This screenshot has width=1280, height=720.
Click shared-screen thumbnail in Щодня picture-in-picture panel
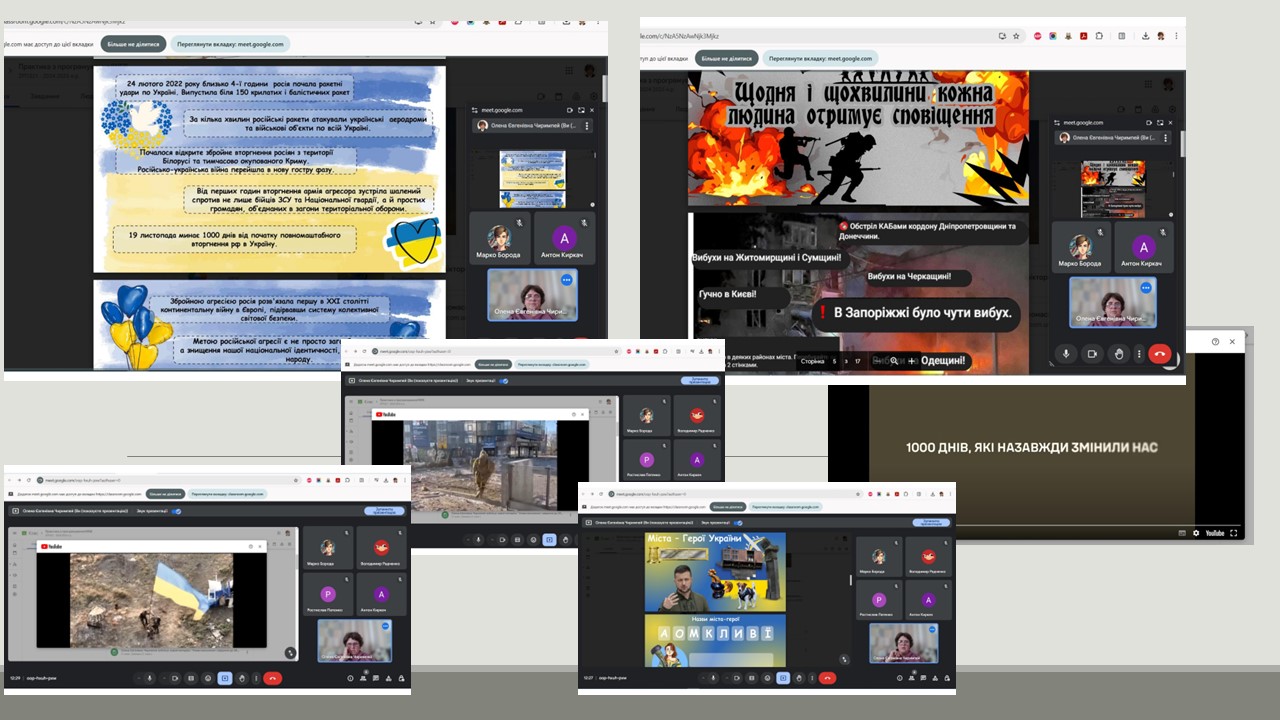[1112, 188]
